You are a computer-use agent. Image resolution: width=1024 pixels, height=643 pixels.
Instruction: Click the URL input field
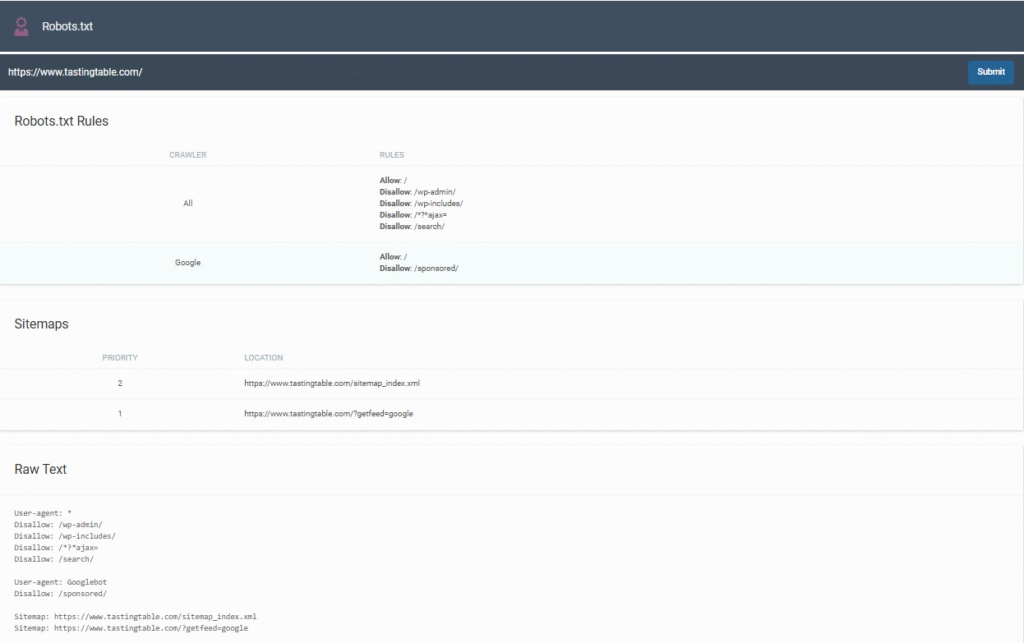pyautogui.click(x=480, y=72)
